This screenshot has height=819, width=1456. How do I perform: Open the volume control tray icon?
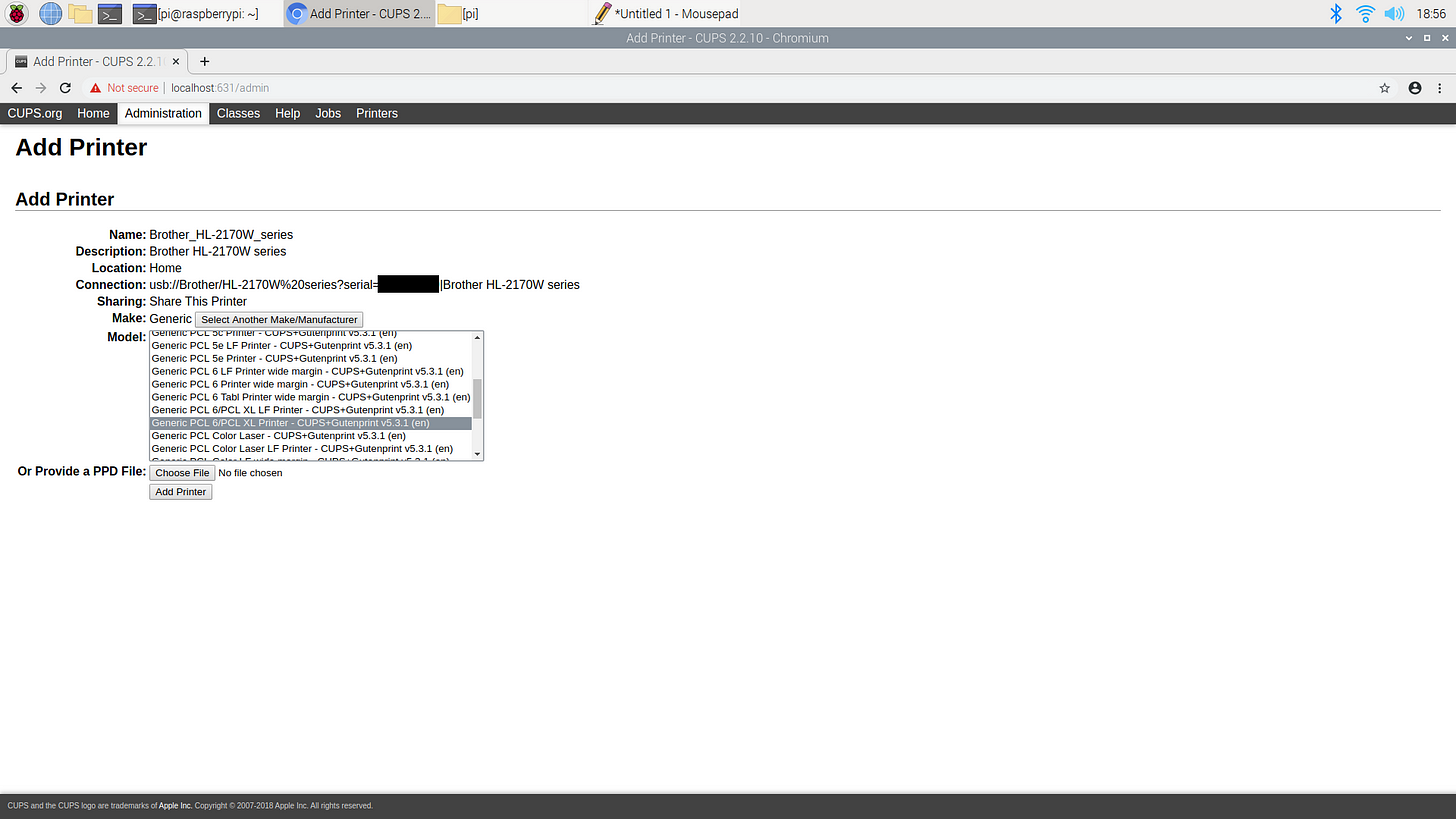click(1394, 13)
